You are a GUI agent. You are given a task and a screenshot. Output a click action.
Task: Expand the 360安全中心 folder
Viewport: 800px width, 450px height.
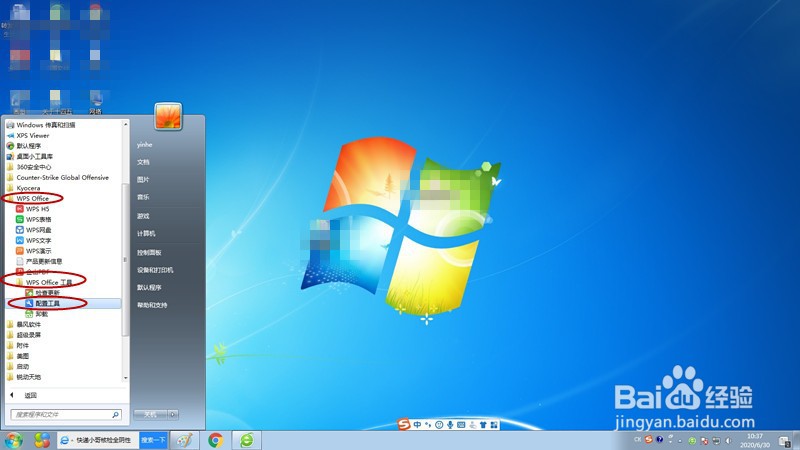tap(29, 167)
